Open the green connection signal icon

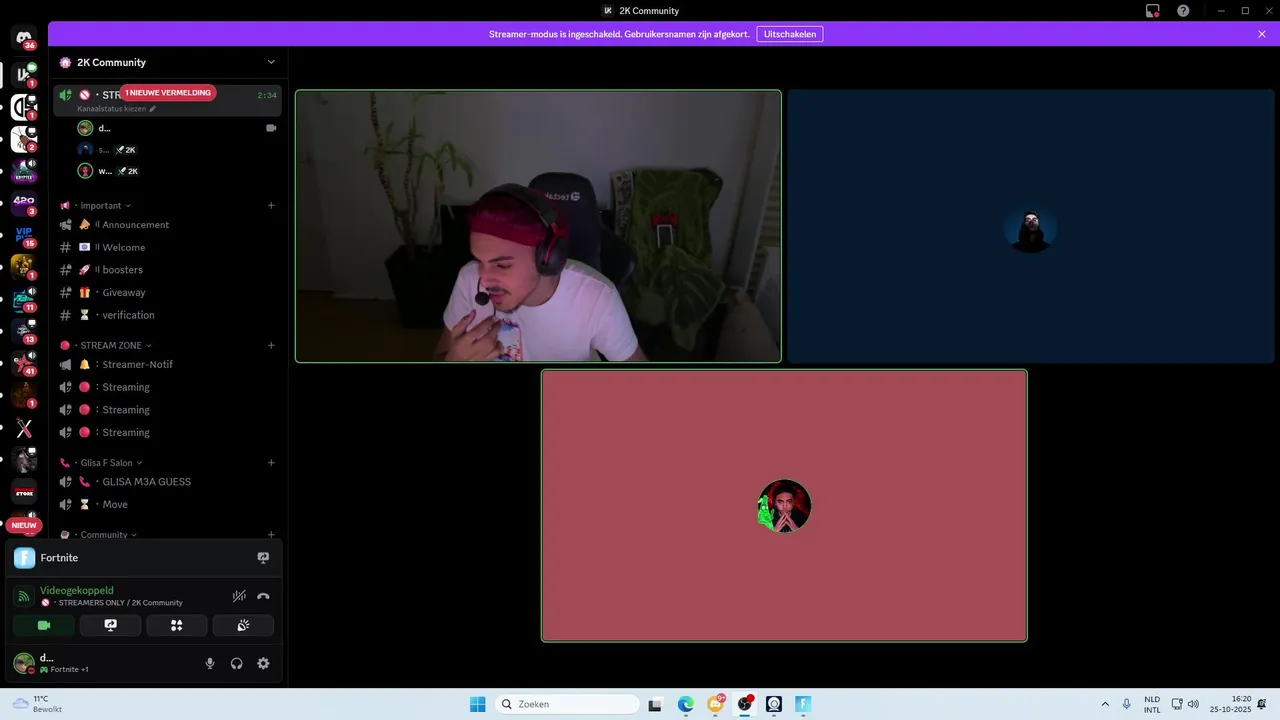coord(23,596)
